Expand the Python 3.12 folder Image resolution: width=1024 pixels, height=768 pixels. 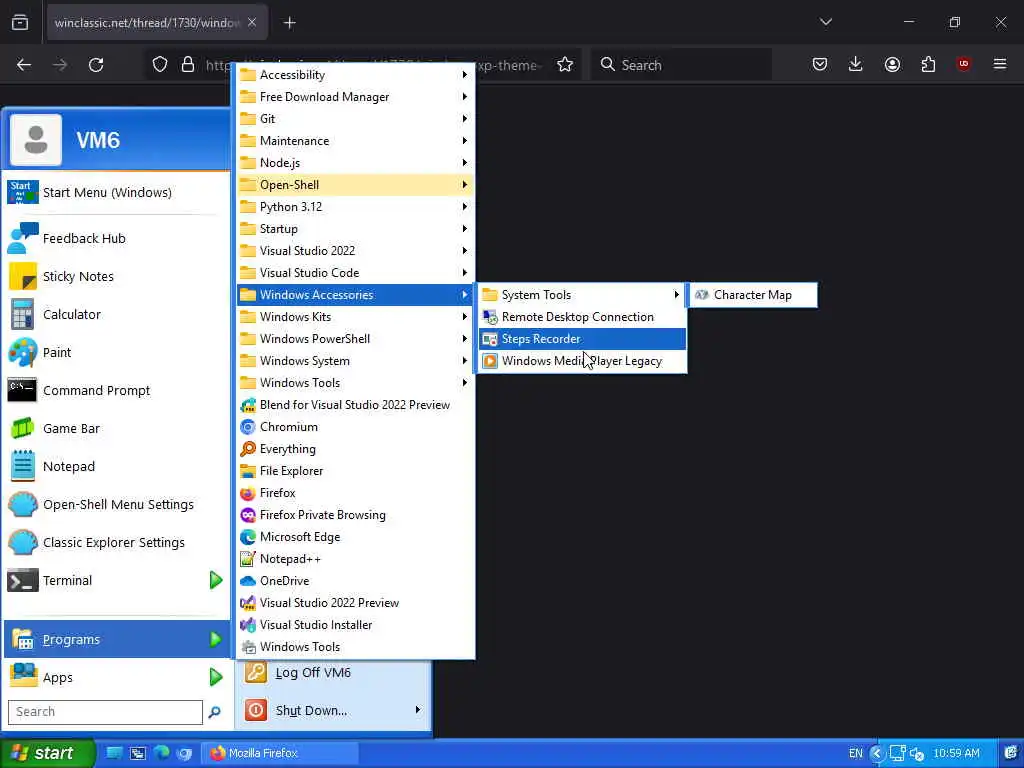click(x=355, y=207)
